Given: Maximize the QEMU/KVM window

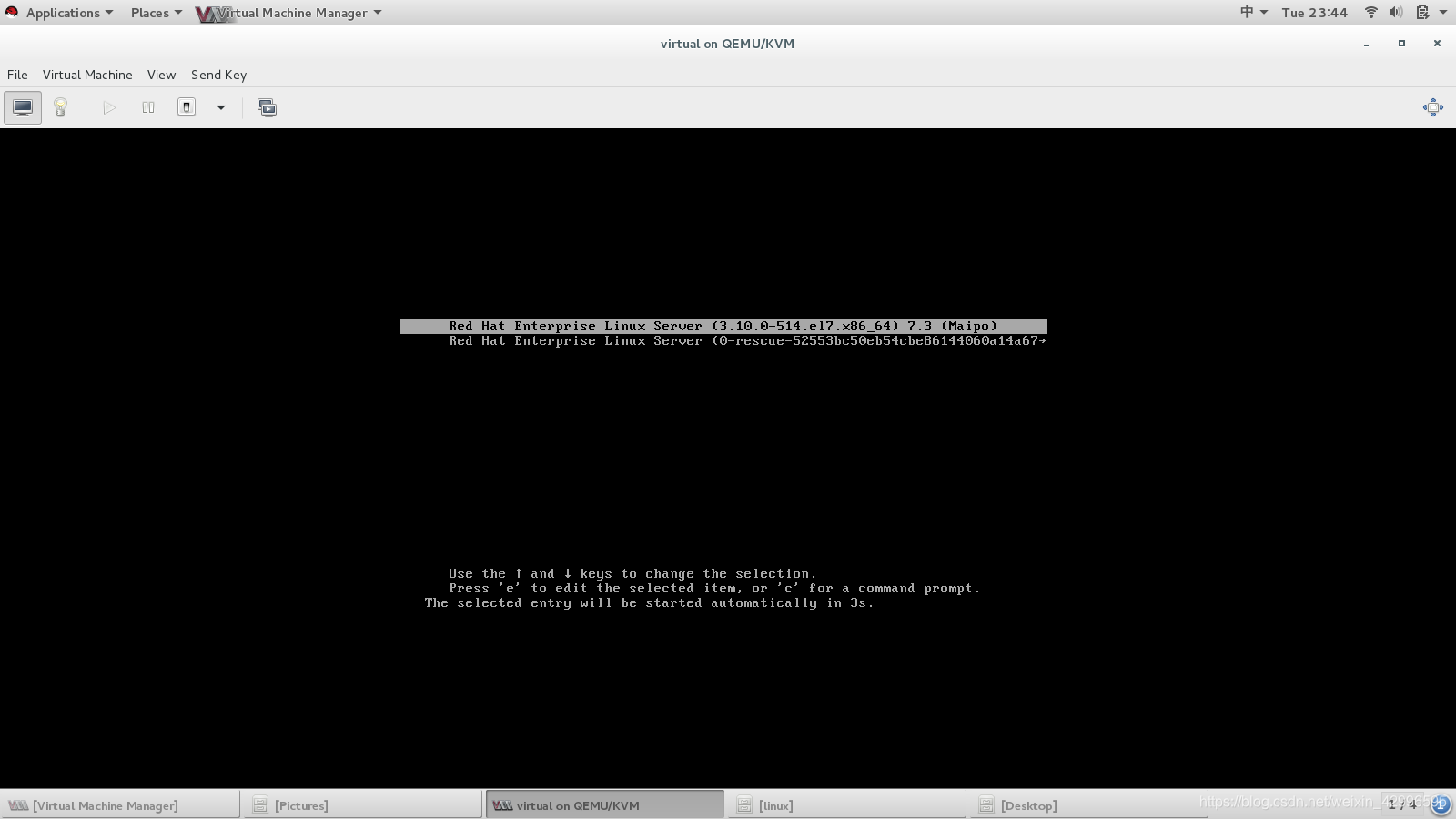Looking at the screenshot, I should click(x=1401, y=44).
